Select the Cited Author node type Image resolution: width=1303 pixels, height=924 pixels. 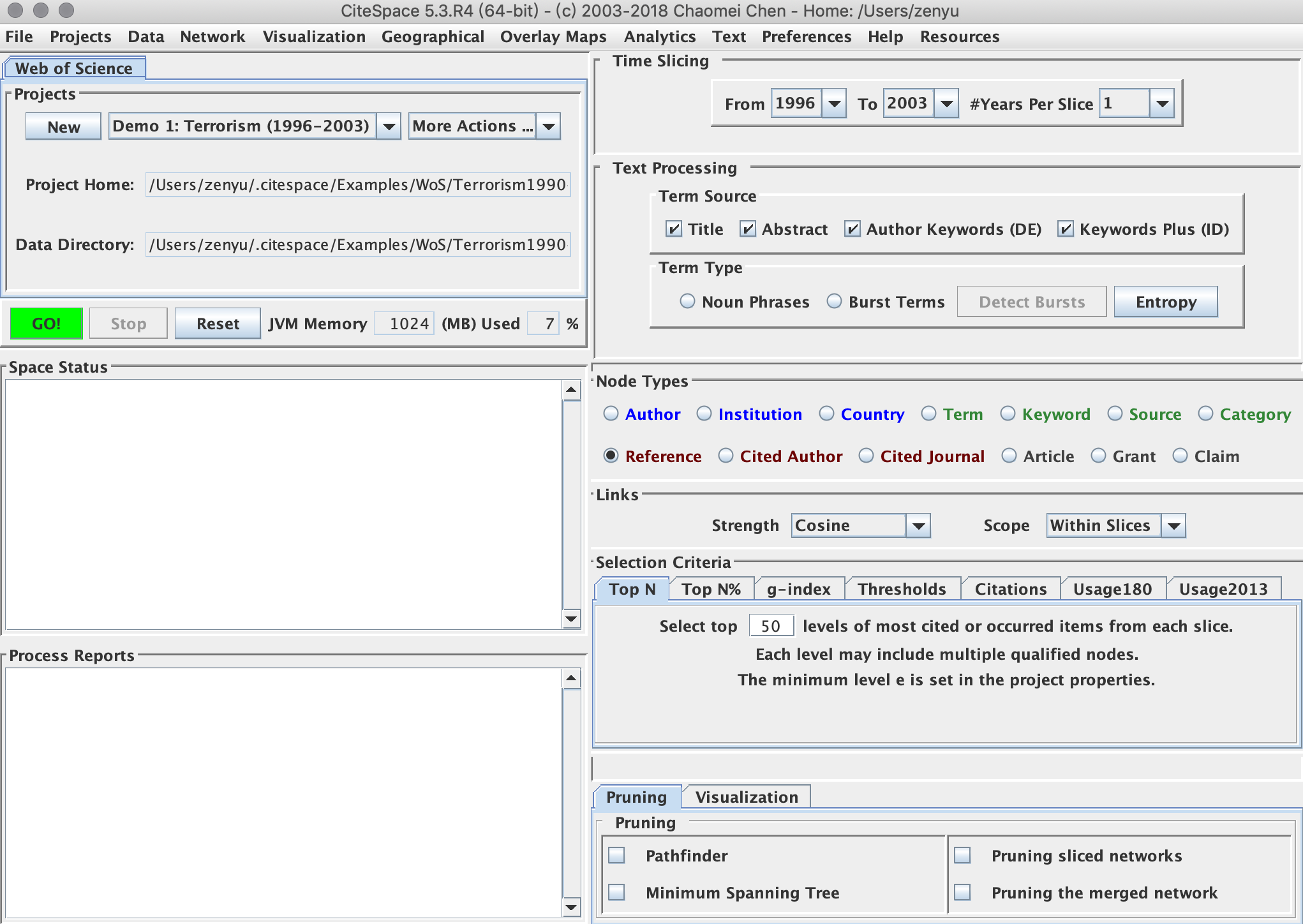[x=726, y=456]
